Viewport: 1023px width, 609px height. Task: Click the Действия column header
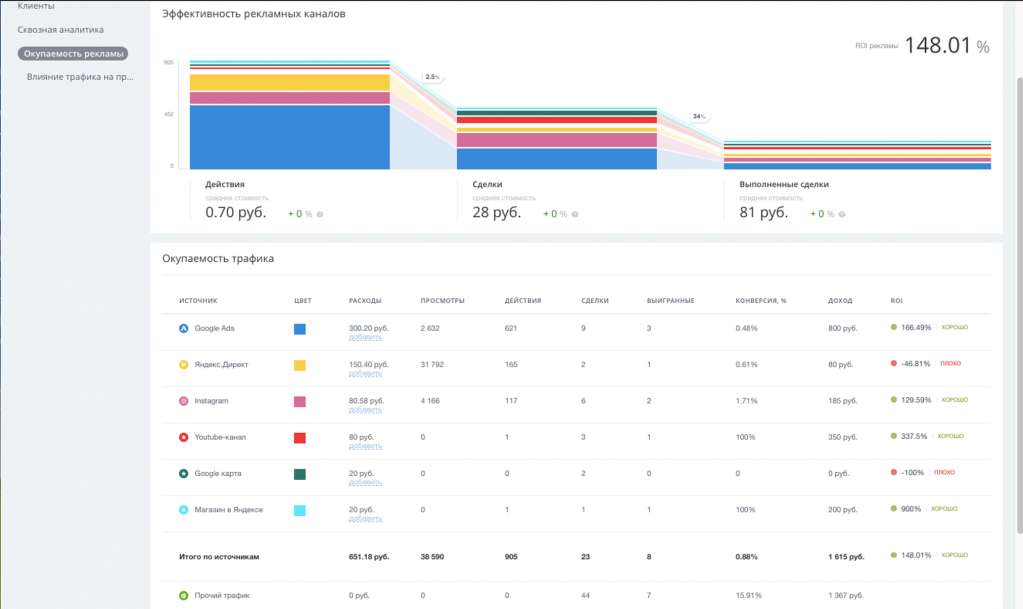523,301
